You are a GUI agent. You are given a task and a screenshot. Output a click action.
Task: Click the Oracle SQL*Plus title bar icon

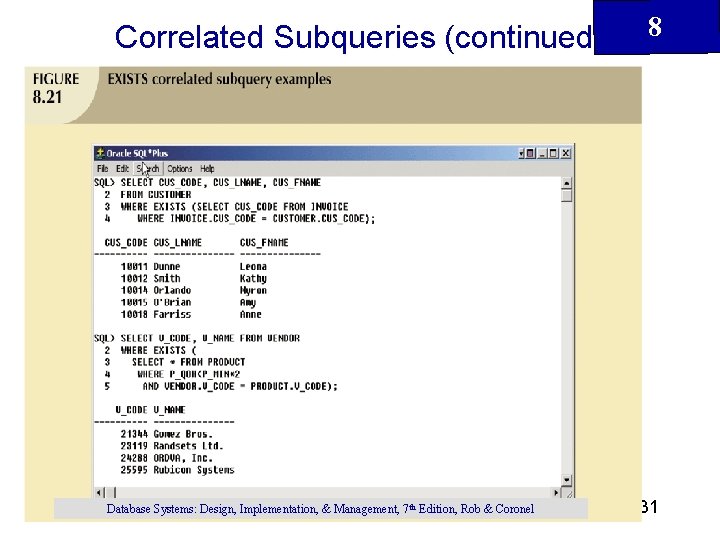pyautogui.click(x=100, y=153)
